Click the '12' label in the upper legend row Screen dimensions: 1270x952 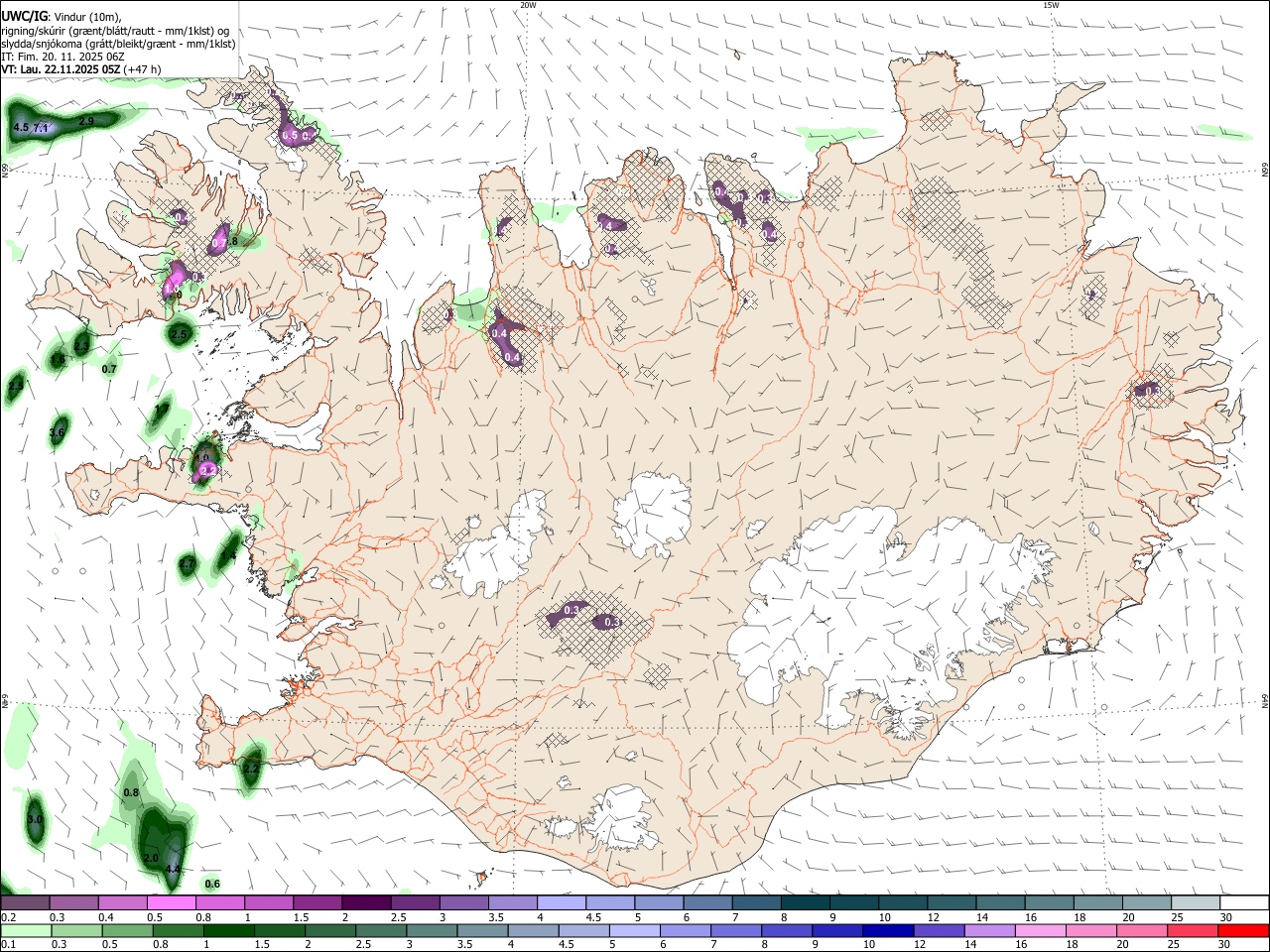pos(933,917)
